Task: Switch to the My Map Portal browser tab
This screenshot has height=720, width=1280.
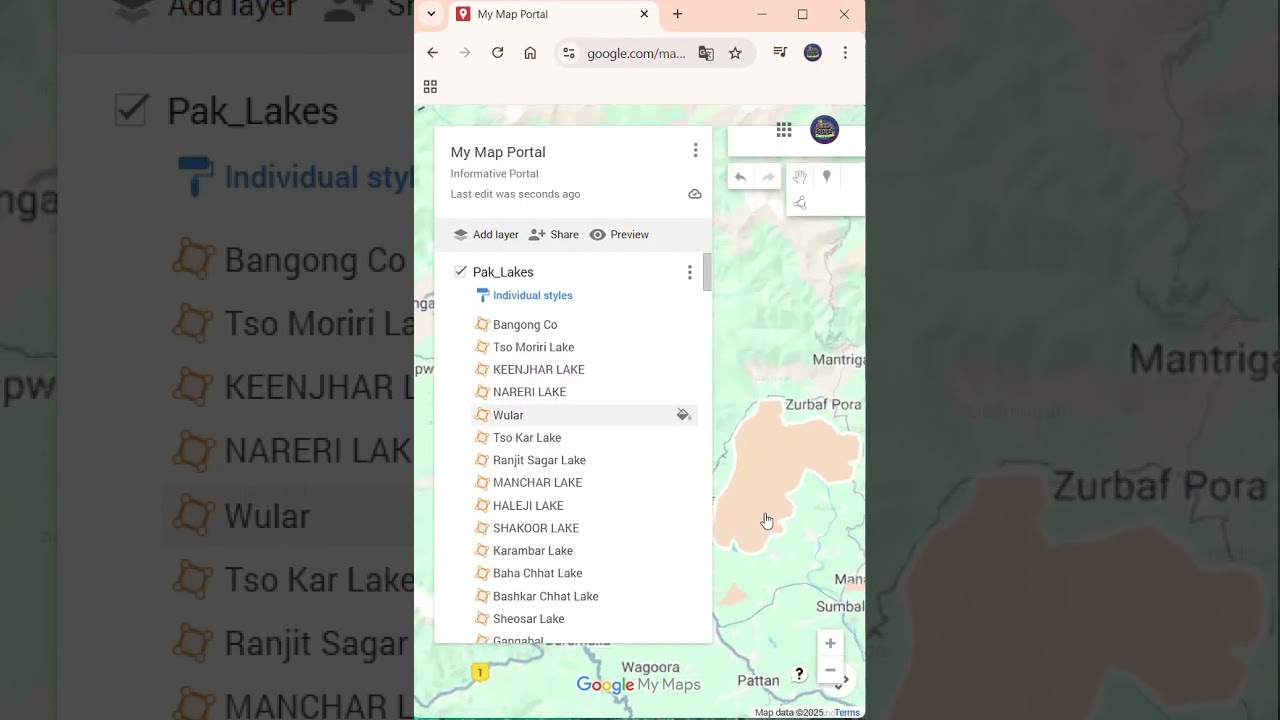Action: pyautogui.click(x=553, y=14)
